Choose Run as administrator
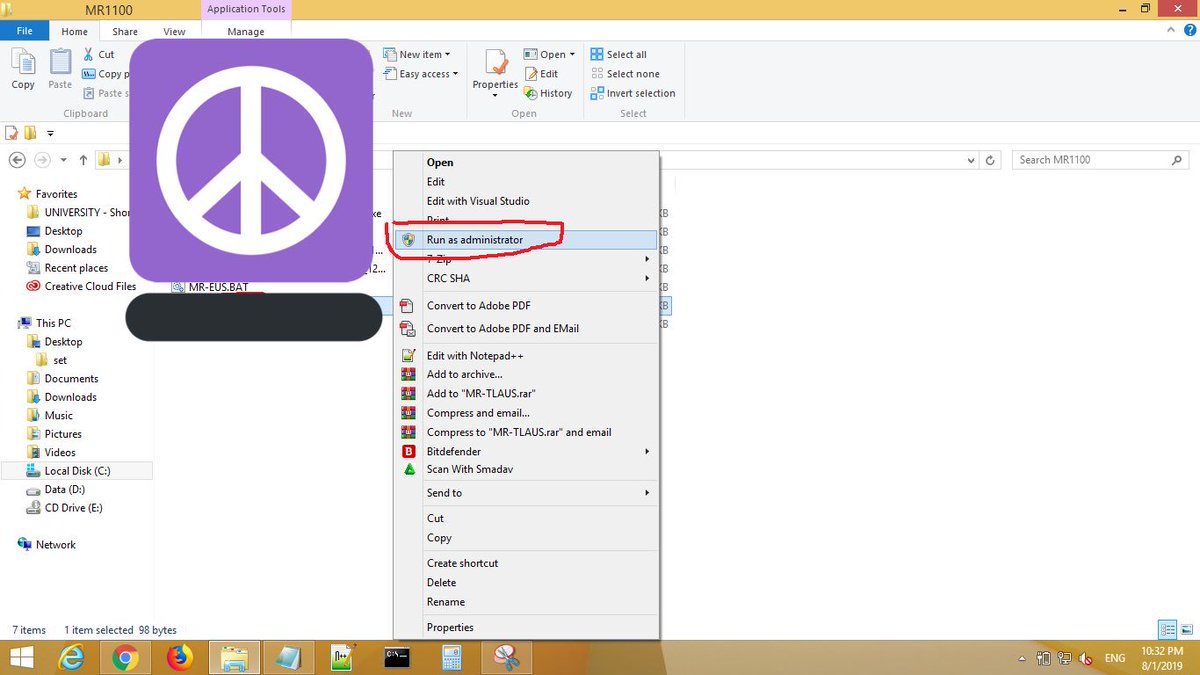 coord(526,240)
